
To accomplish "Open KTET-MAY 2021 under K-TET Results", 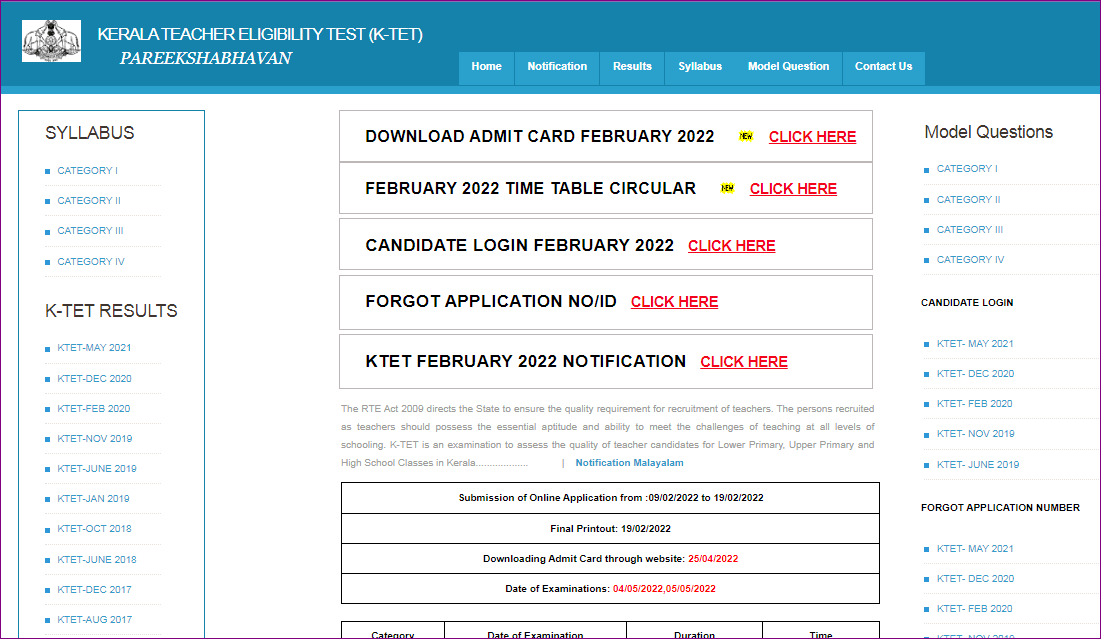I will coord(94,348).
